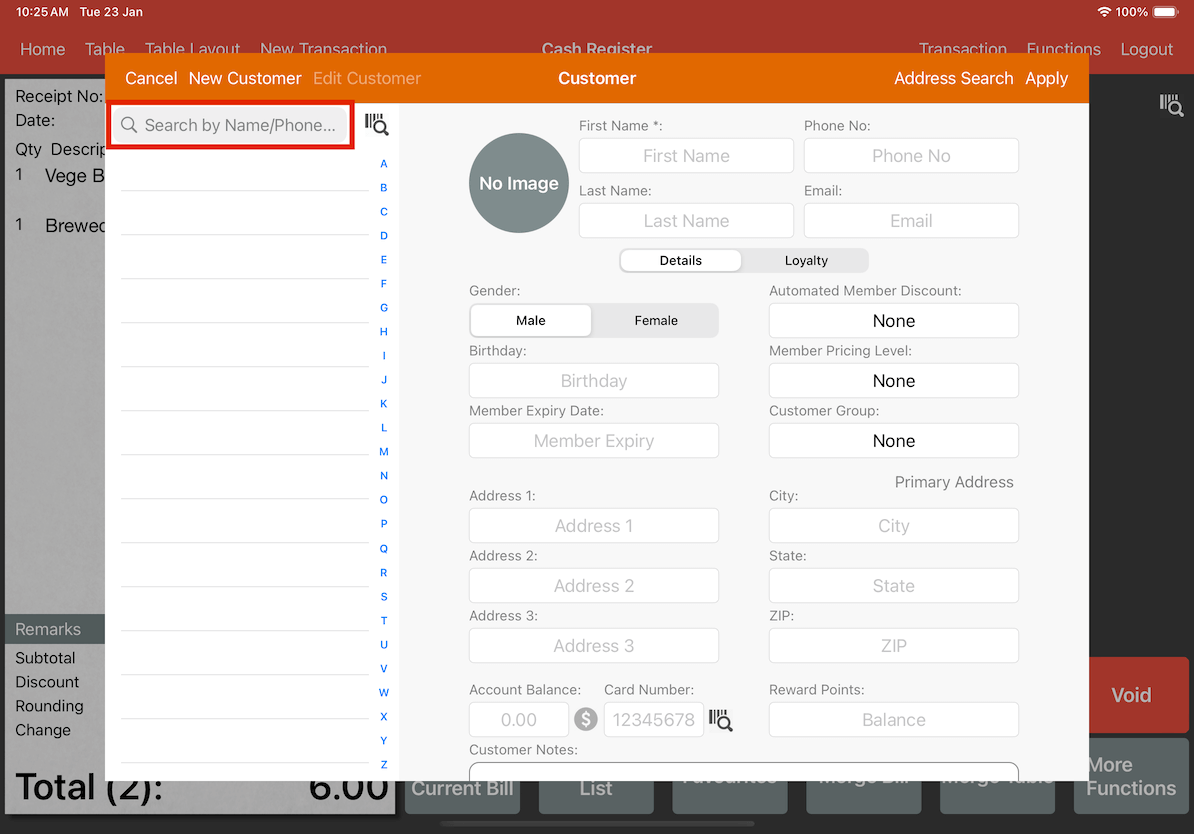This screenshot has height=834, width=1194.
Task: Create a New Customer
Action: (244, 78)
